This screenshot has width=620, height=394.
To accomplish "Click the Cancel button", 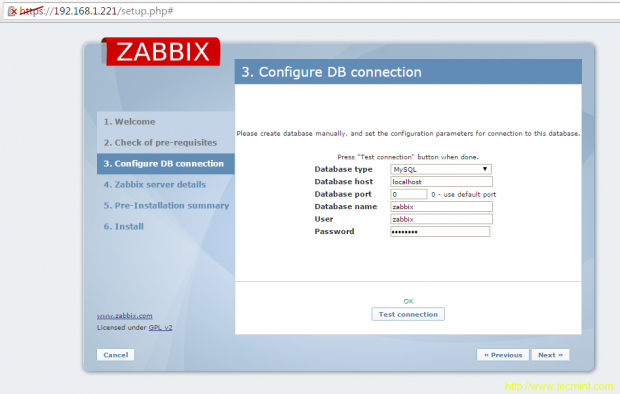I will point(115,355).
